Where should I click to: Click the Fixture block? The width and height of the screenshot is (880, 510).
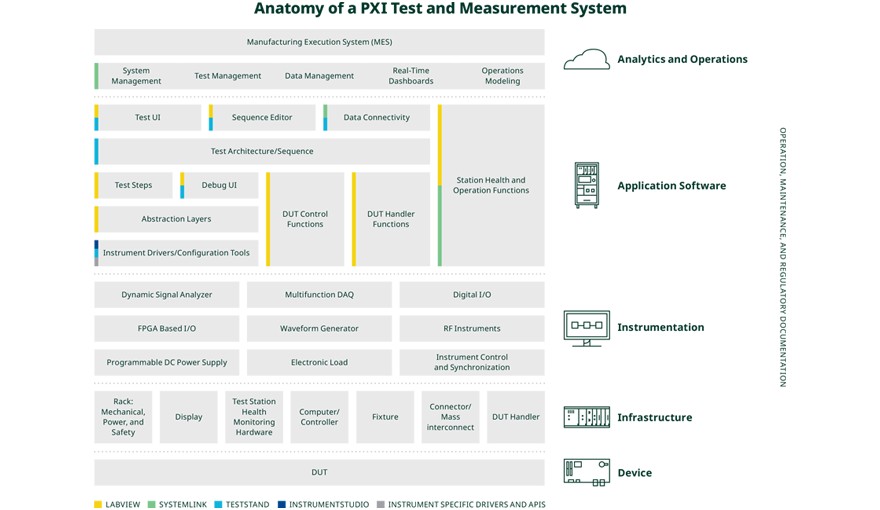coord(385,417)
